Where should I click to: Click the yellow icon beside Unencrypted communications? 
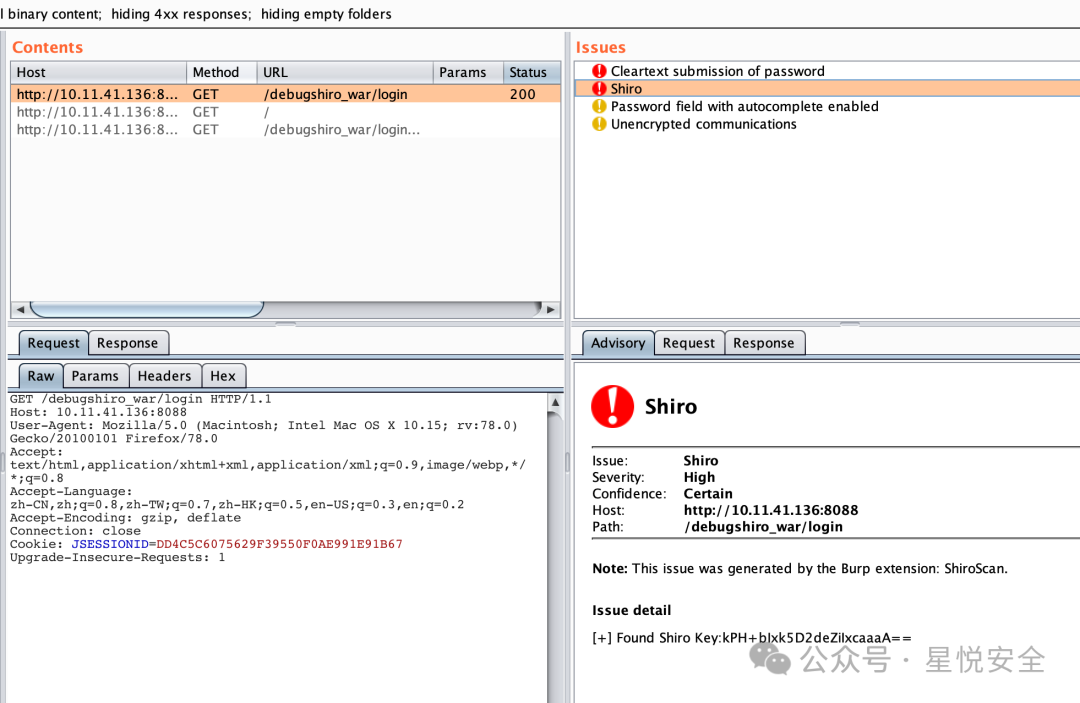599,124
